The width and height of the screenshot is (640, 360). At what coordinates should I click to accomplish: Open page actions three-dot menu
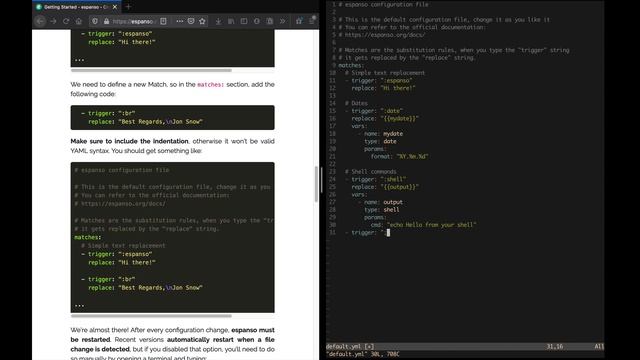point(180,21)
